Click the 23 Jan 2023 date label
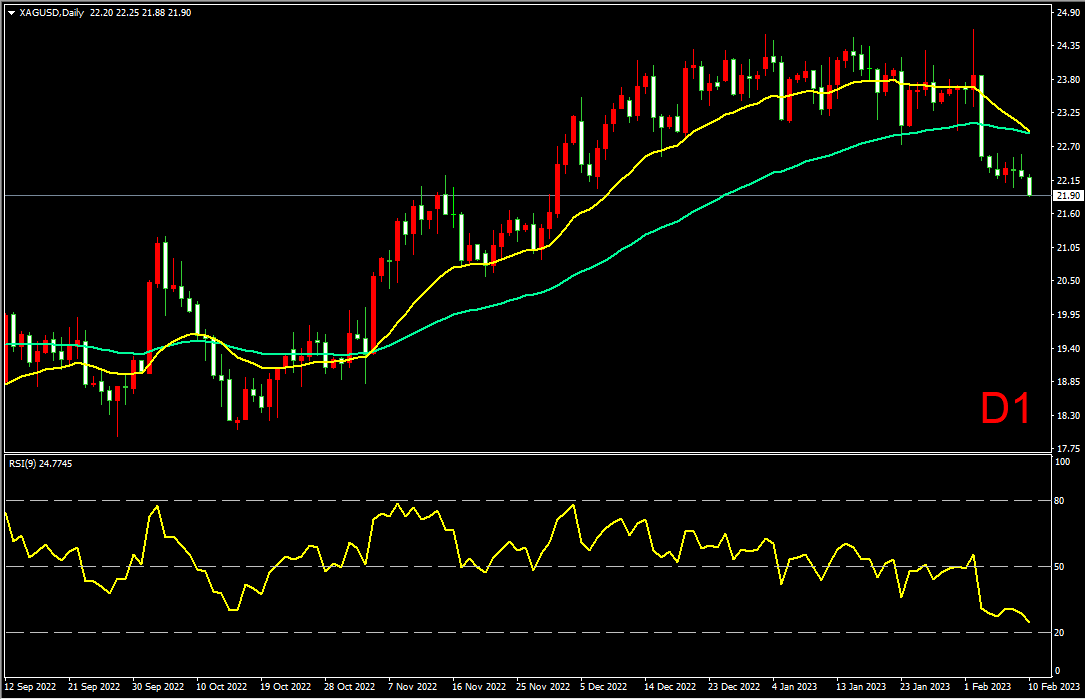Viewport: 1085px width, 700px height. 925,687
